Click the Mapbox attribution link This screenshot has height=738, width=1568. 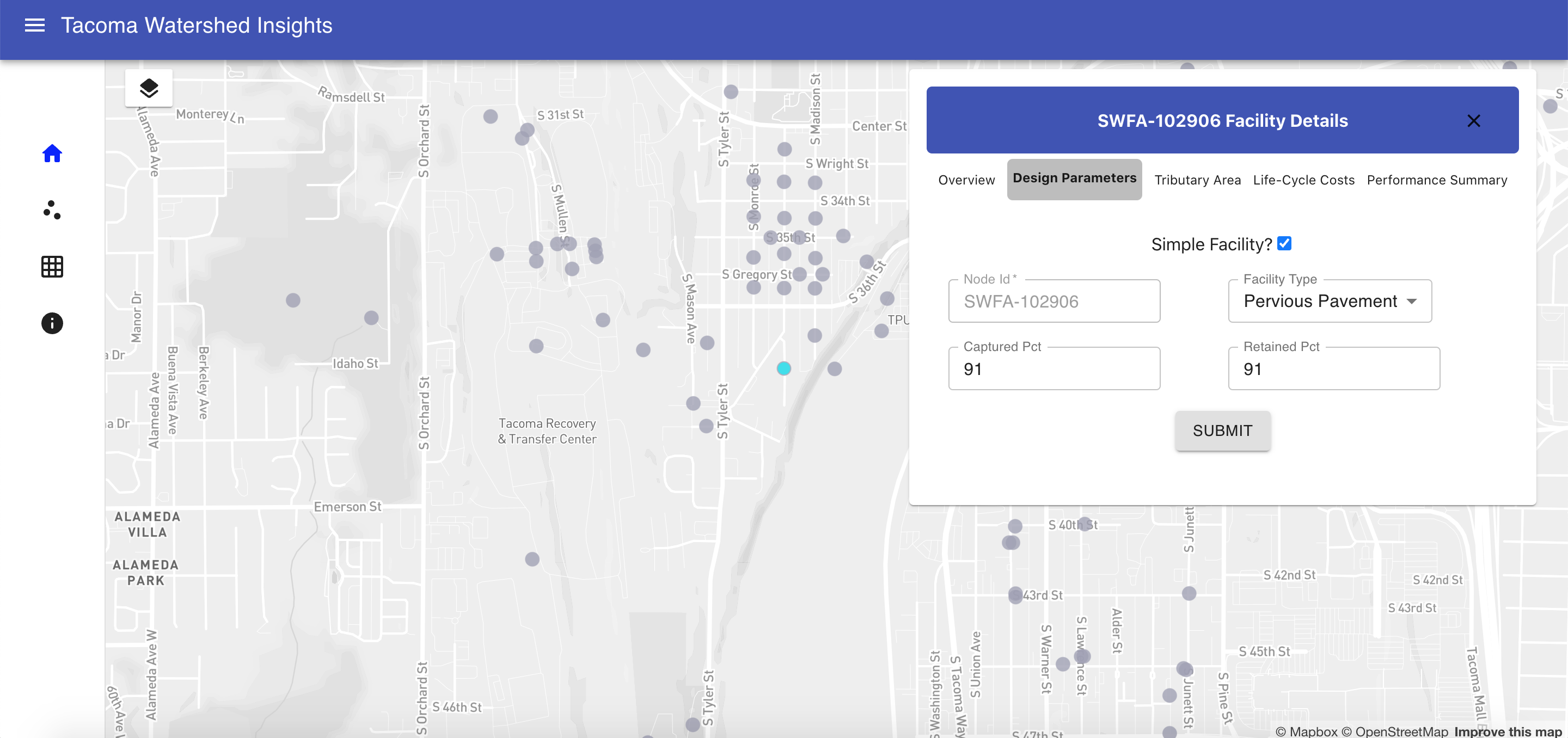click(1306, 731)
